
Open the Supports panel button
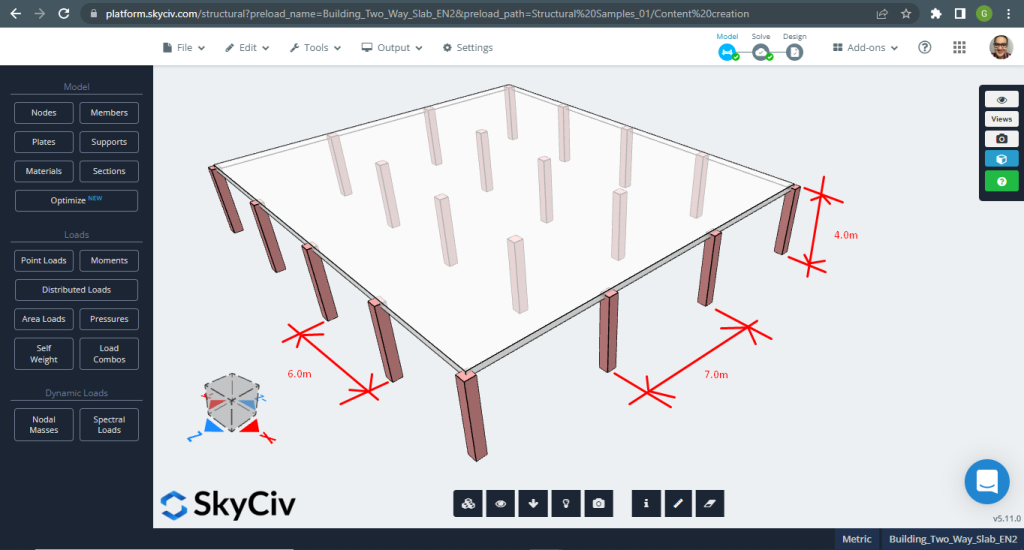tap(109, 142)
